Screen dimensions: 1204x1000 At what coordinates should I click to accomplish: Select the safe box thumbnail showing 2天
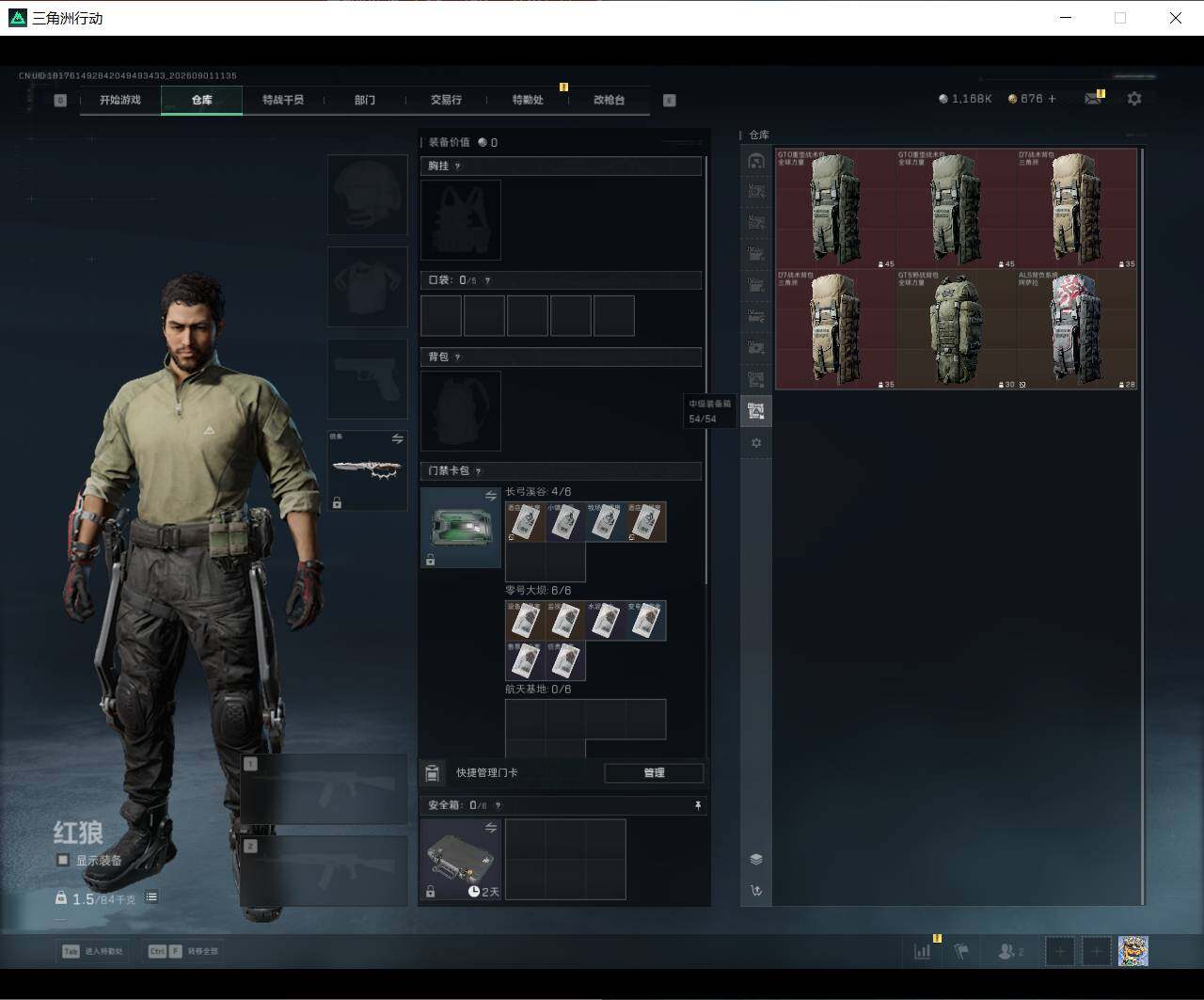coord(461,860)
